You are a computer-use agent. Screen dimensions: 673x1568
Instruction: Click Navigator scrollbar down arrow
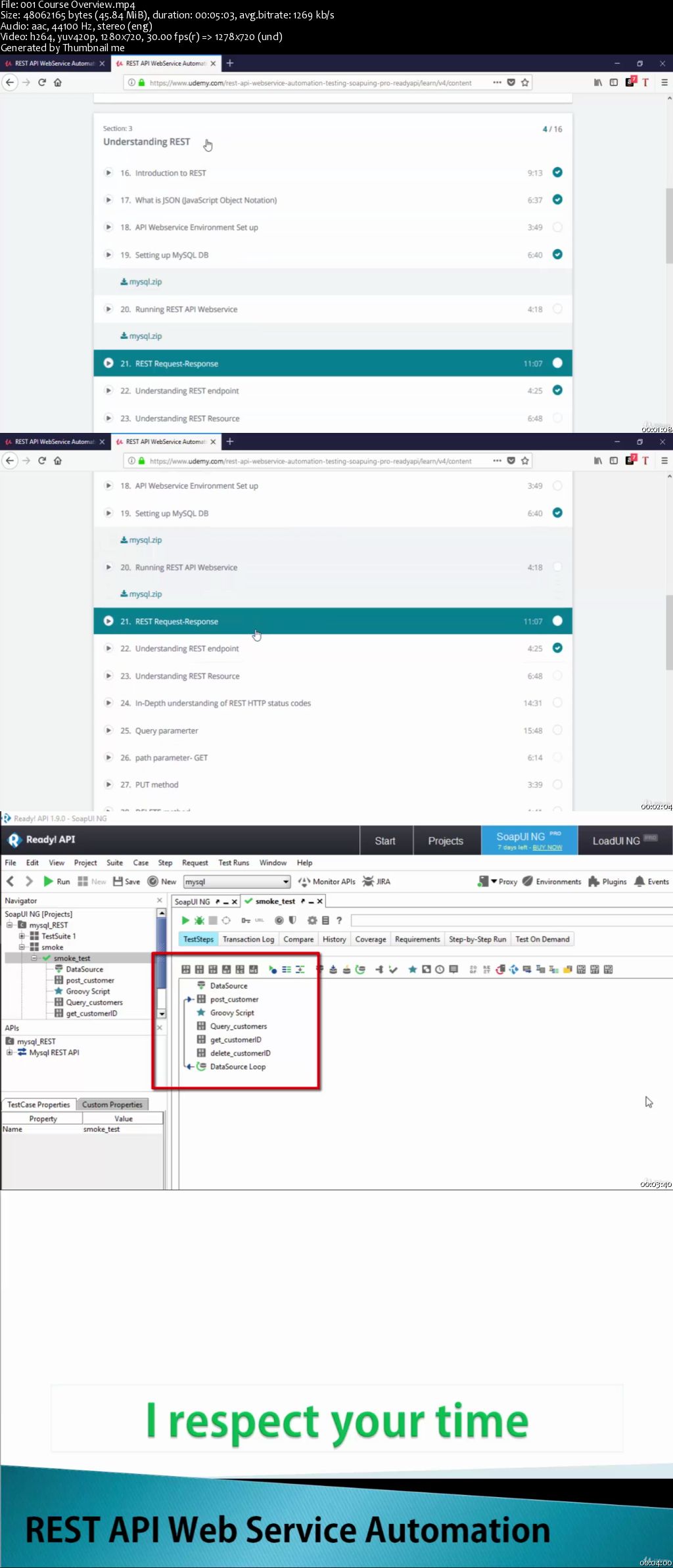[162, 1014]
